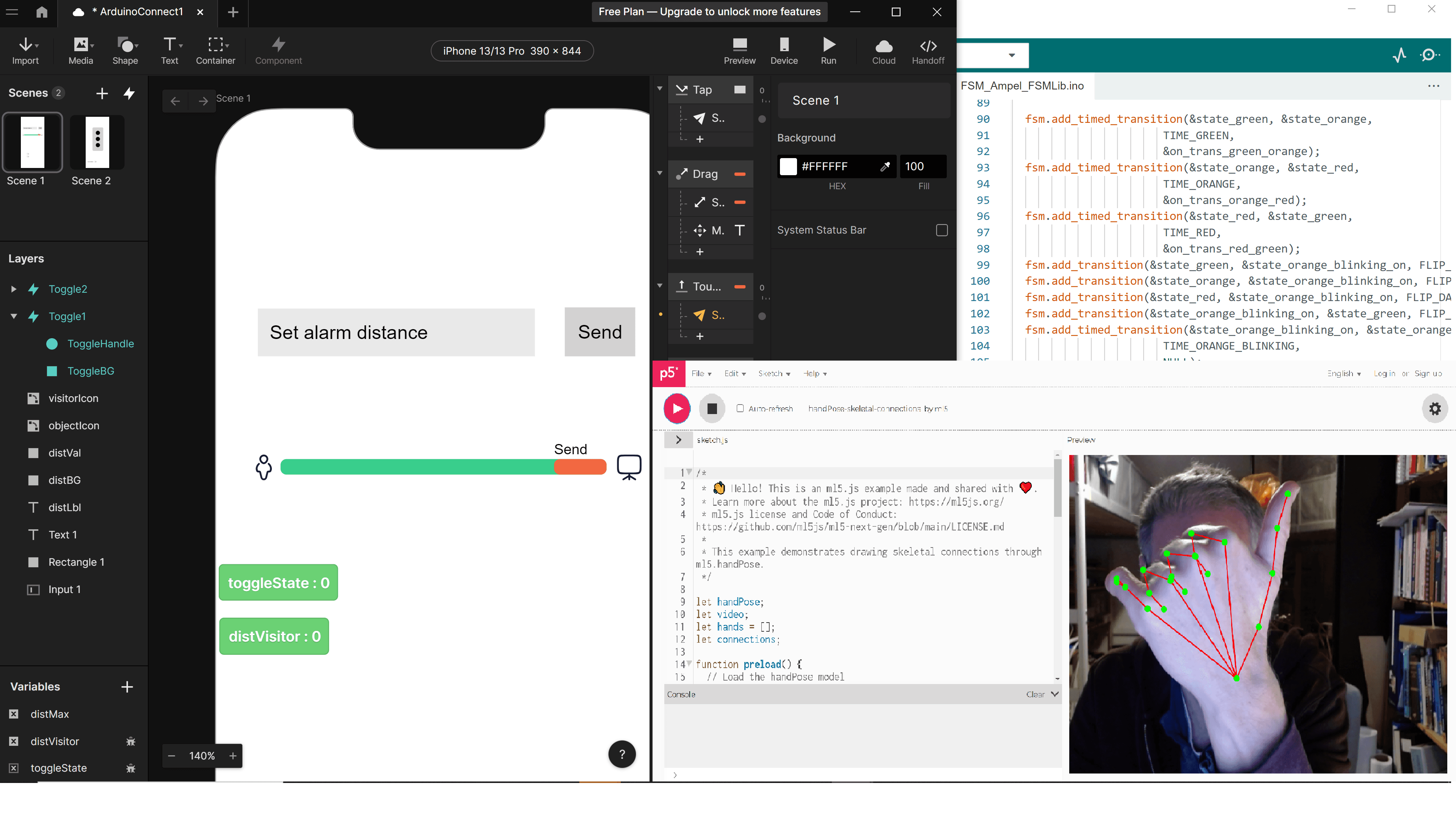Click Log in link in p5 editor
1456x819 pixels.
[1384, 373]
